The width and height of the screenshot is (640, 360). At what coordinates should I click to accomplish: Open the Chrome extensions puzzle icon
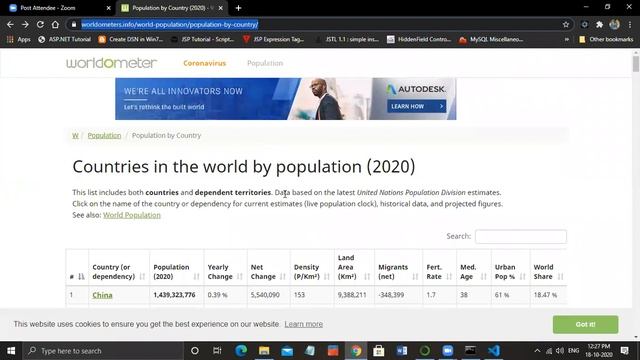click(599, 24)
